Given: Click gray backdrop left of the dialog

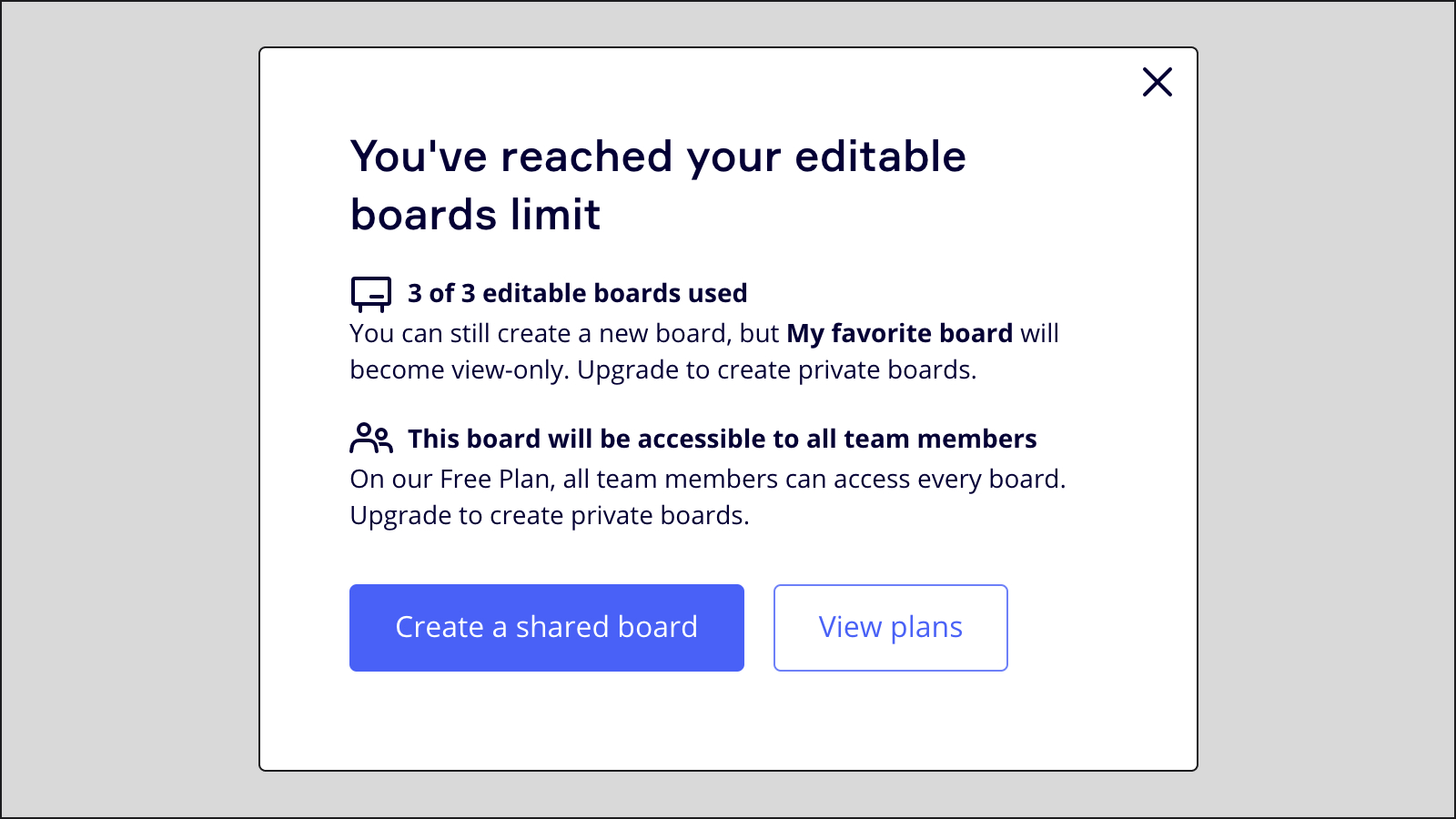Looking at the screenshot, I should tap(129, 409).
